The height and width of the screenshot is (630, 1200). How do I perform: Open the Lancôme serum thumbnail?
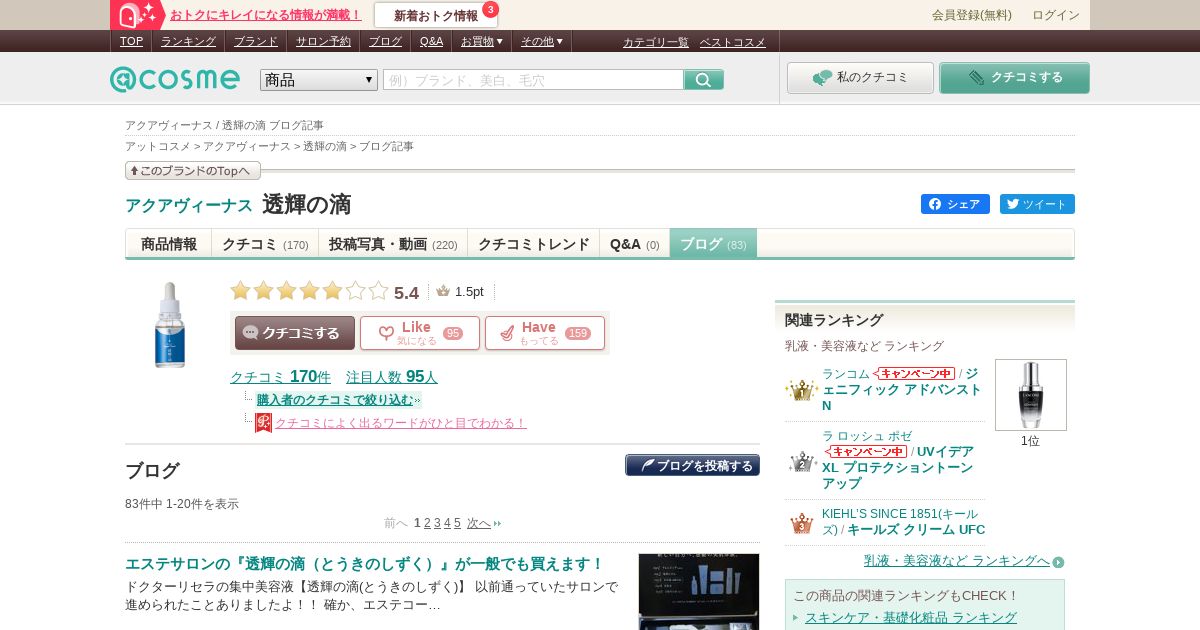1030,395
